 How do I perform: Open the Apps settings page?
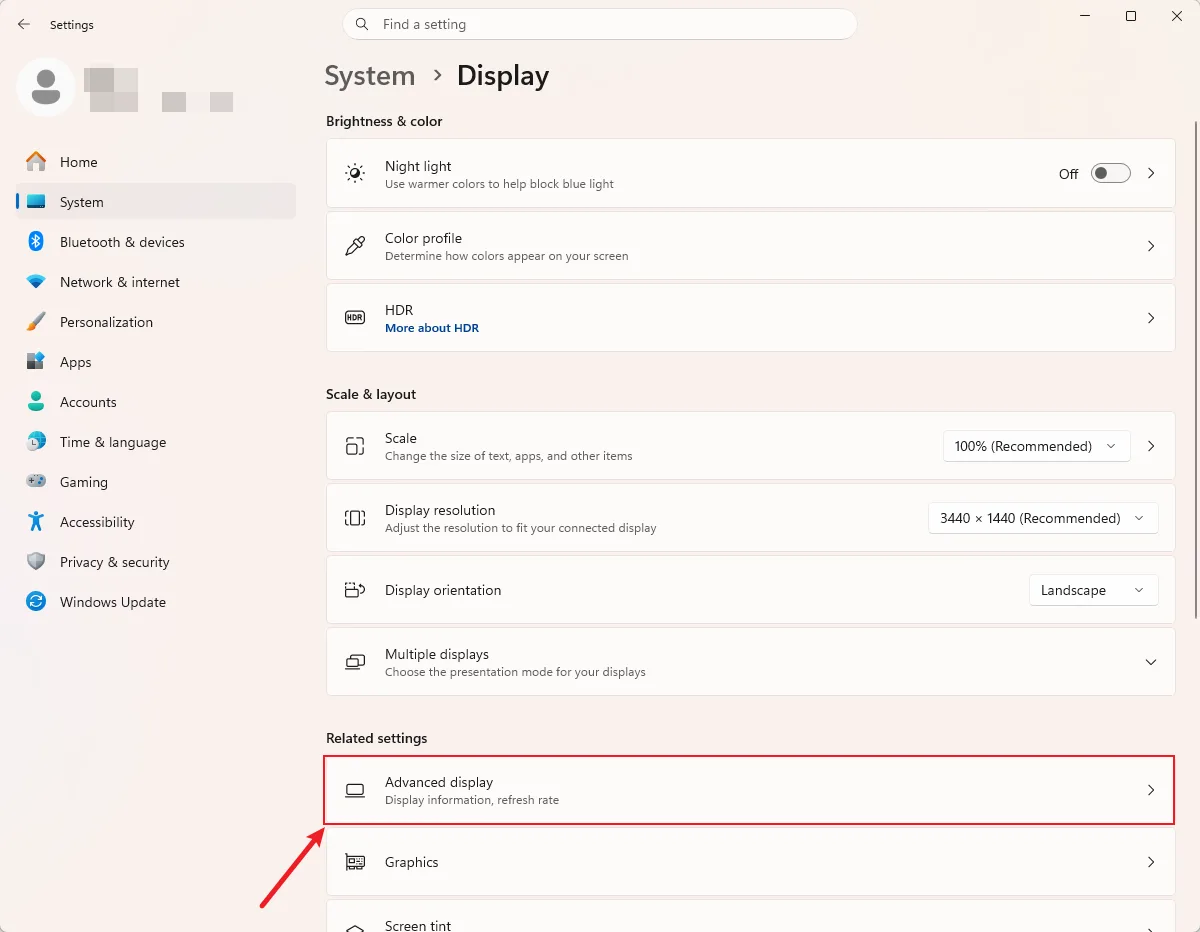pos(156,362)
